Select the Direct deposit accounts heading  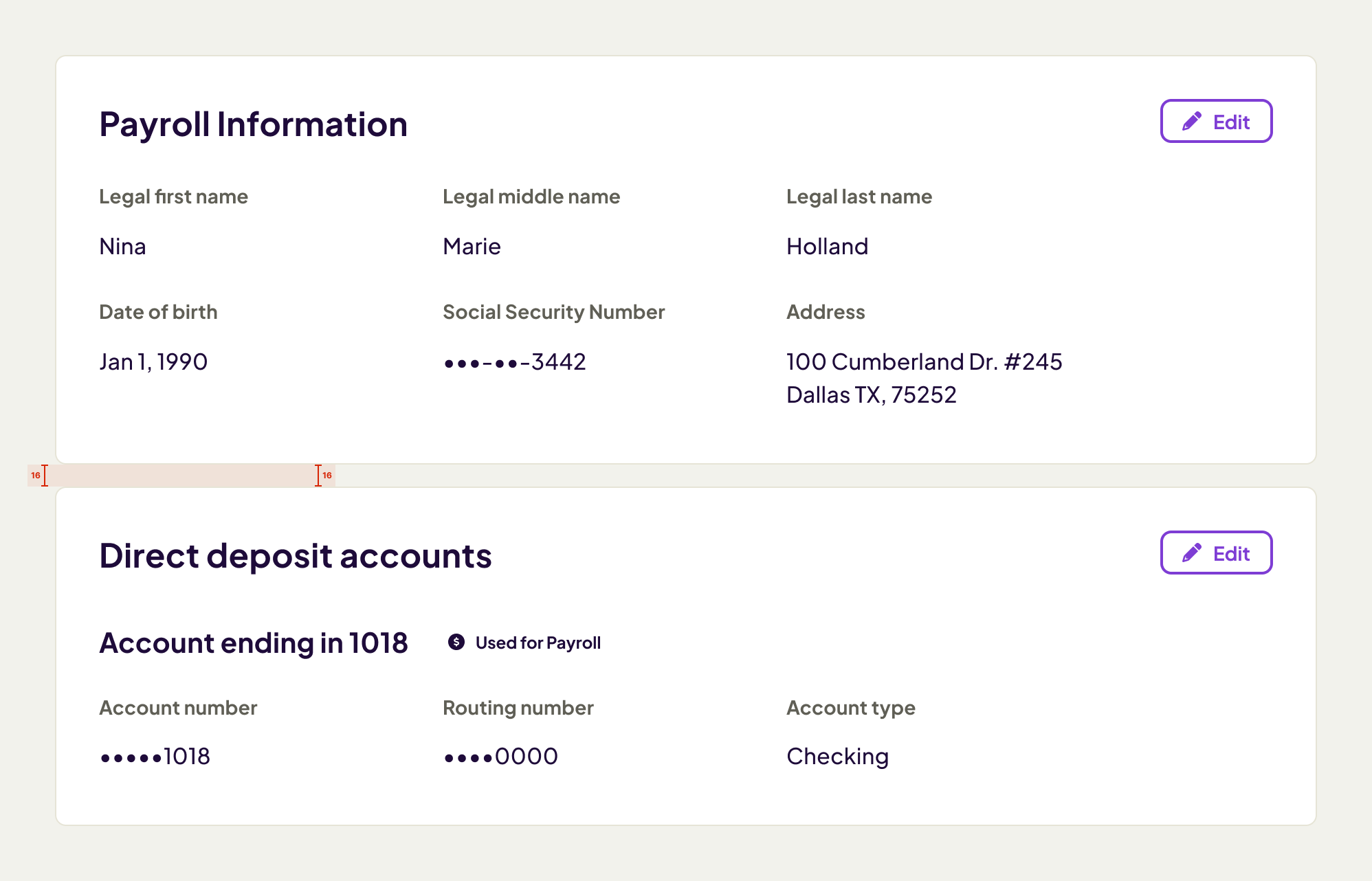click(296, 556)
